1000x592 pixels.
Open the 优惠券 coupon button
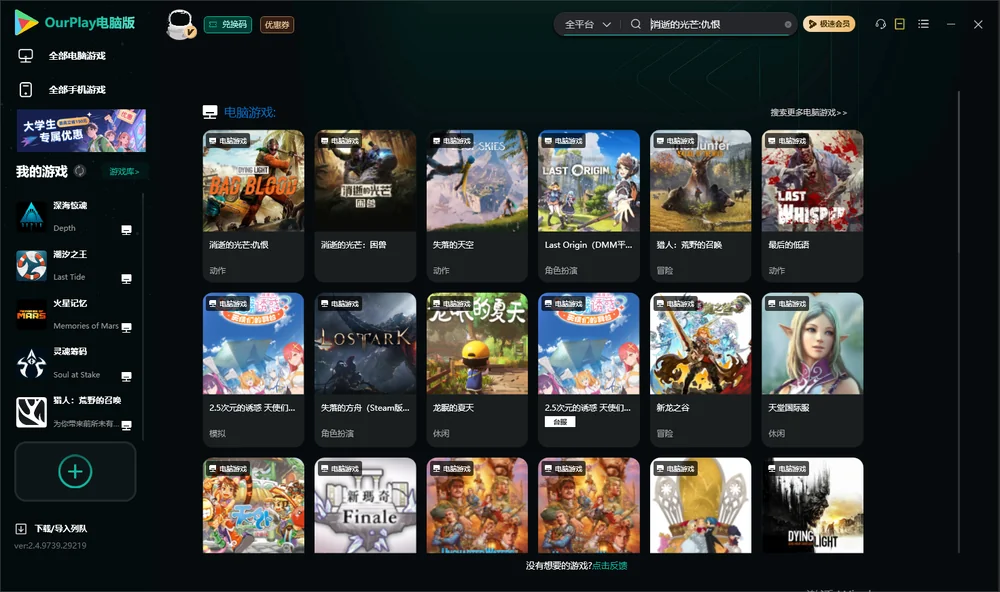click(x=277, y=25)
